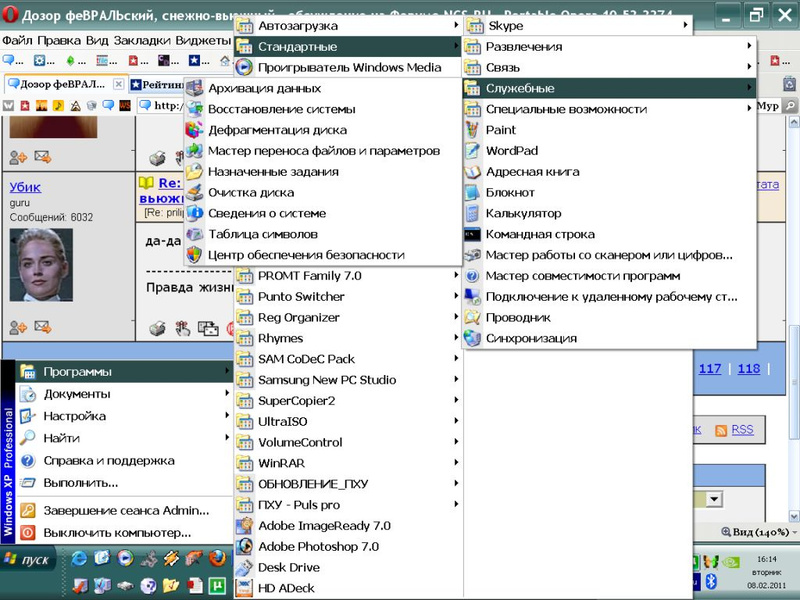Go to forum page 118 link
This screenshot has height=600, width=800.
748,369
